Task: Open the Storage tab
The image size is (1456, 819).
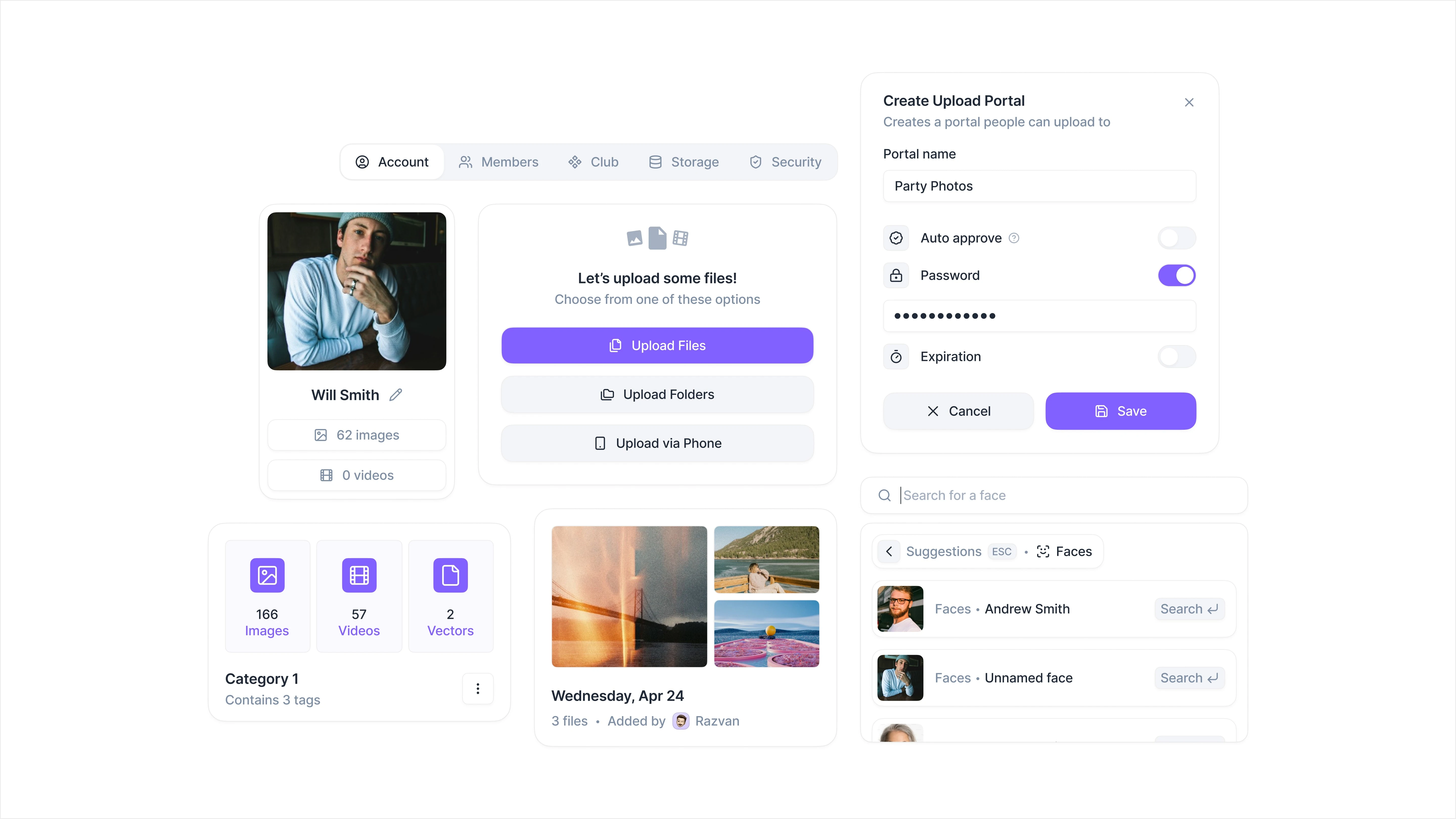Action: (x=684, y=162)
